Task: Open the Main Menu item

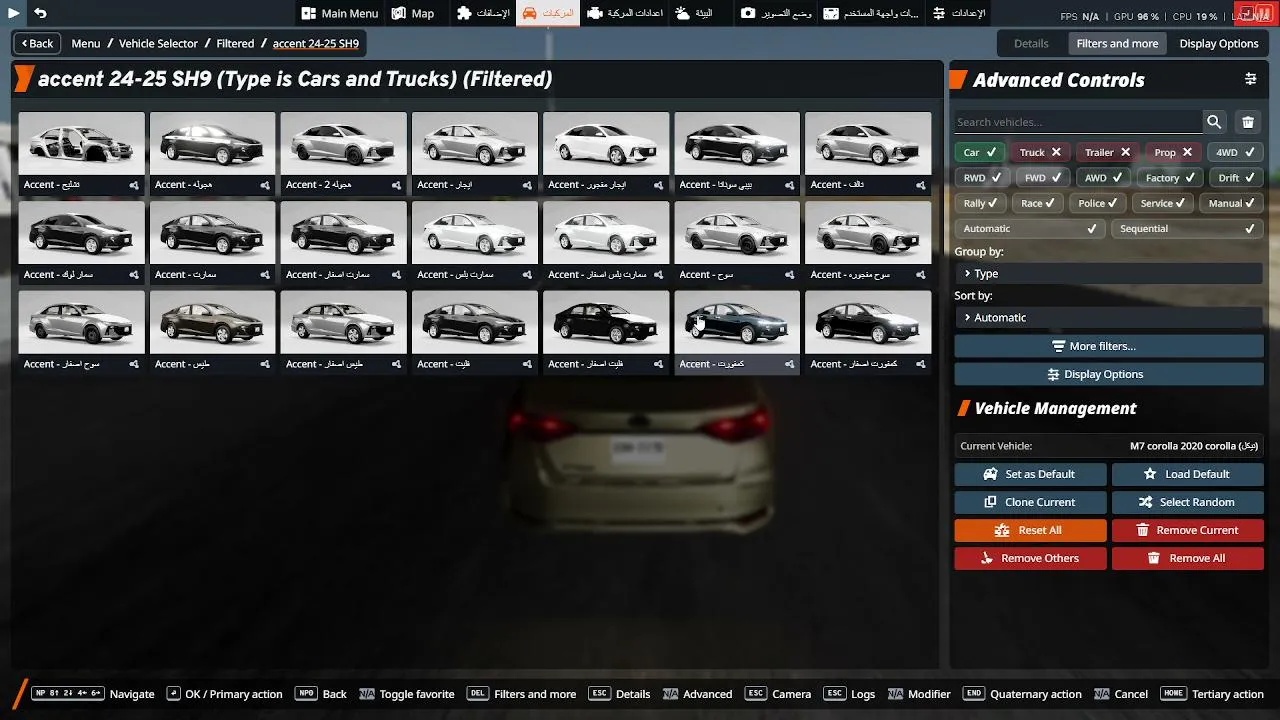Action: (339, 13)
